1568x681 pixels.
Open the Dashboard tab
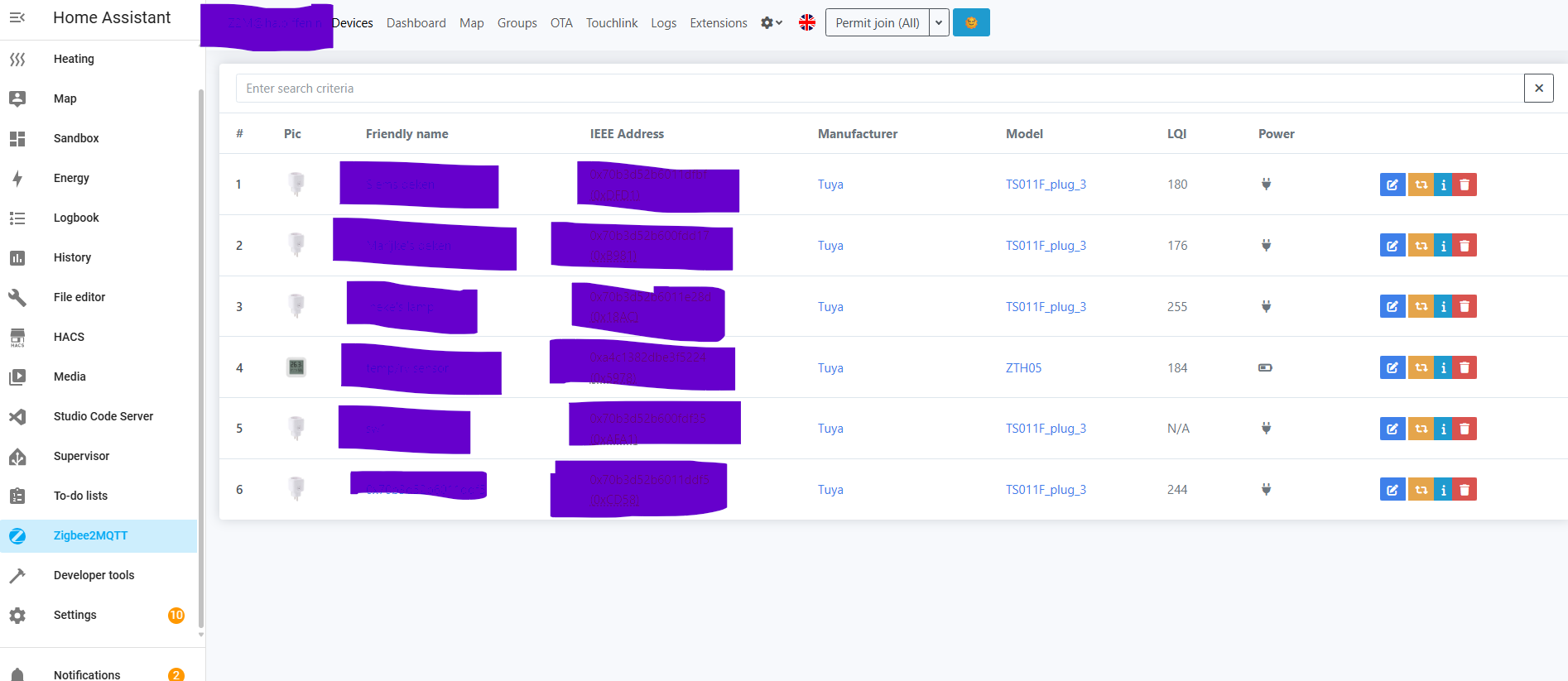(416, 23)
